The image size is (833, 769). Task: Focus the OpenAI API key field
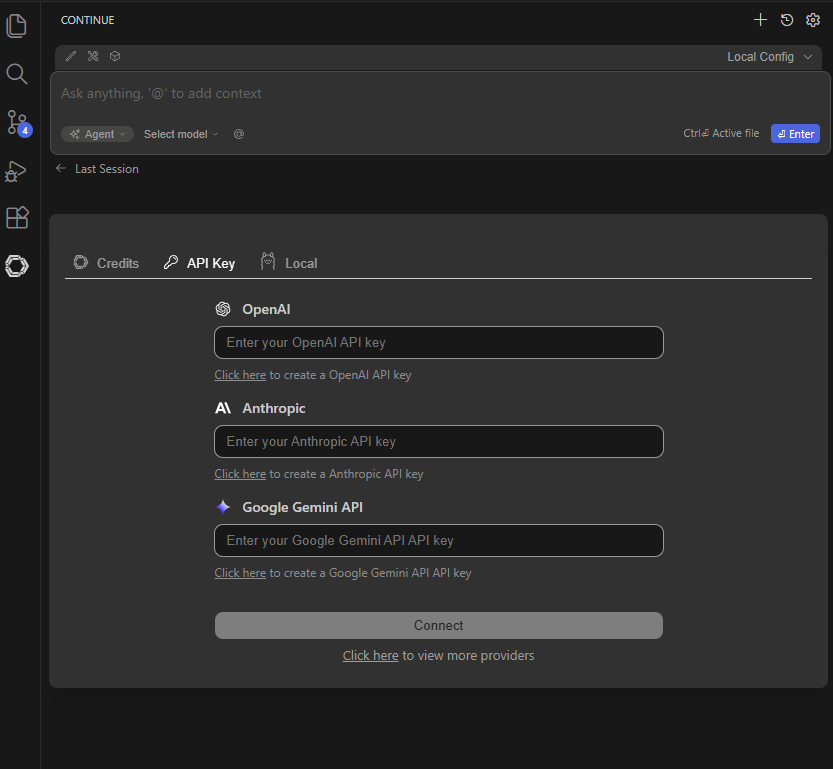439,343
